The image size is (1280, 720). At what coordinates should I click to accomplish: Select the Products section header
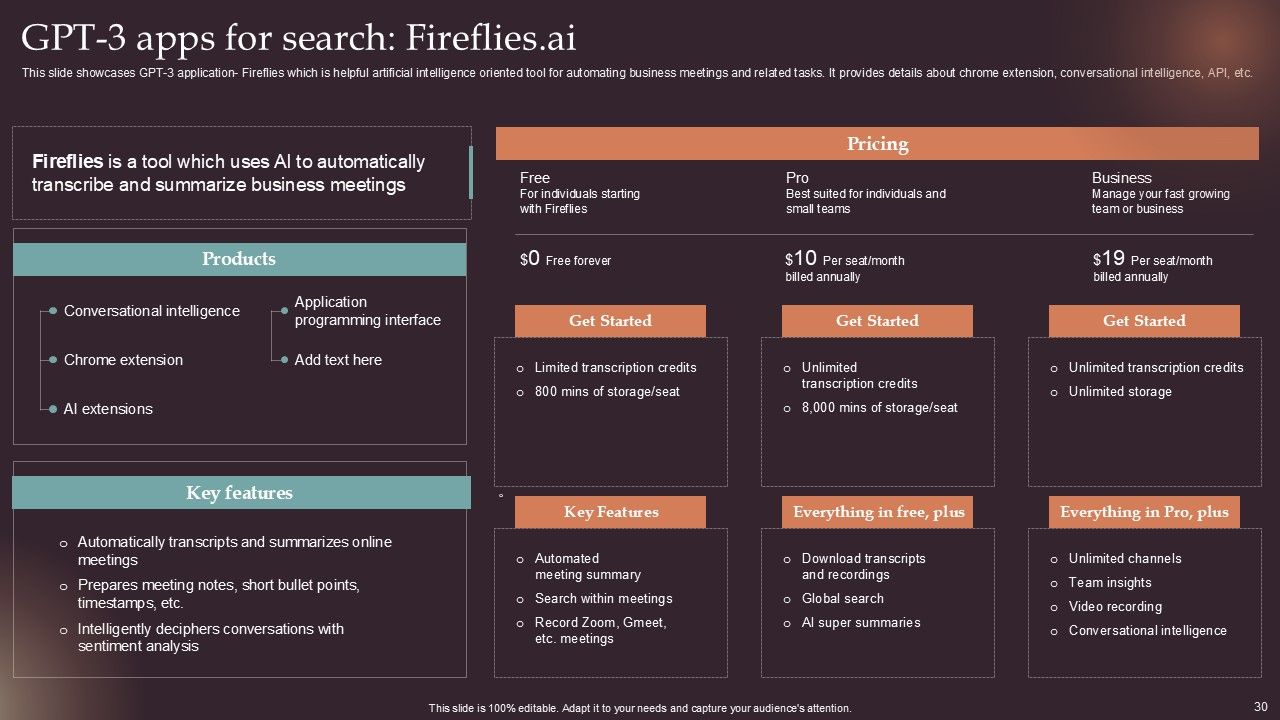(x=239, y=259)
